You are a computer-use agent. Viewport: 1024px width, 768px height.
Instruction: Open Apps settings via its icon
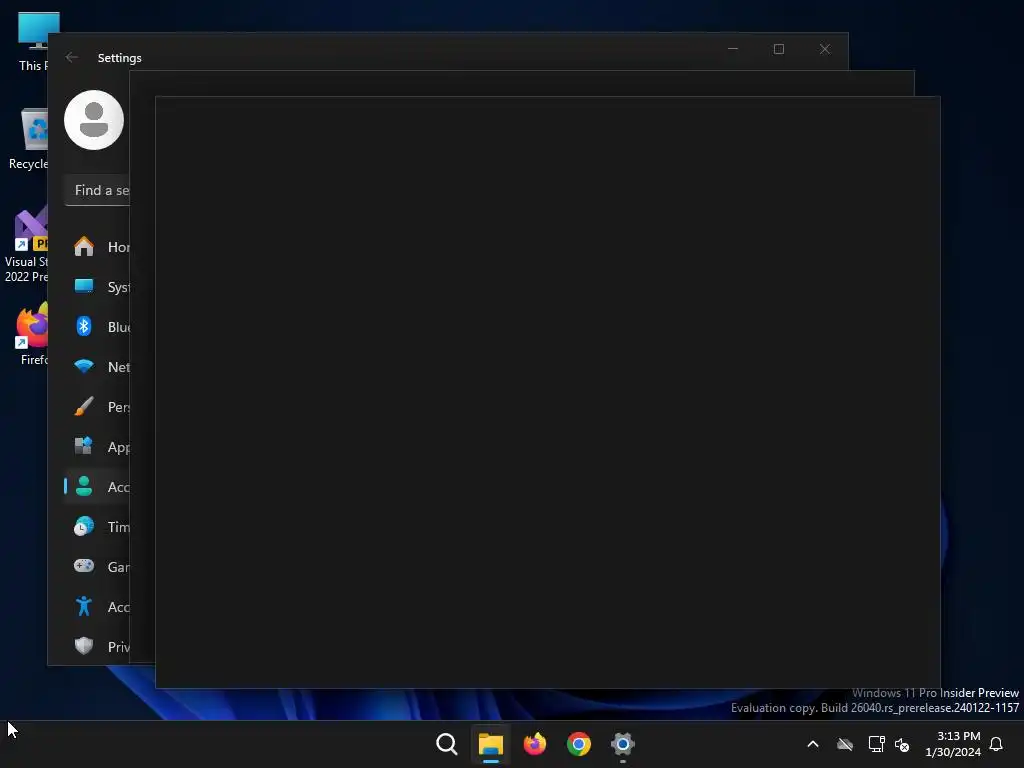pyautogui.click(x=84, y=447)
